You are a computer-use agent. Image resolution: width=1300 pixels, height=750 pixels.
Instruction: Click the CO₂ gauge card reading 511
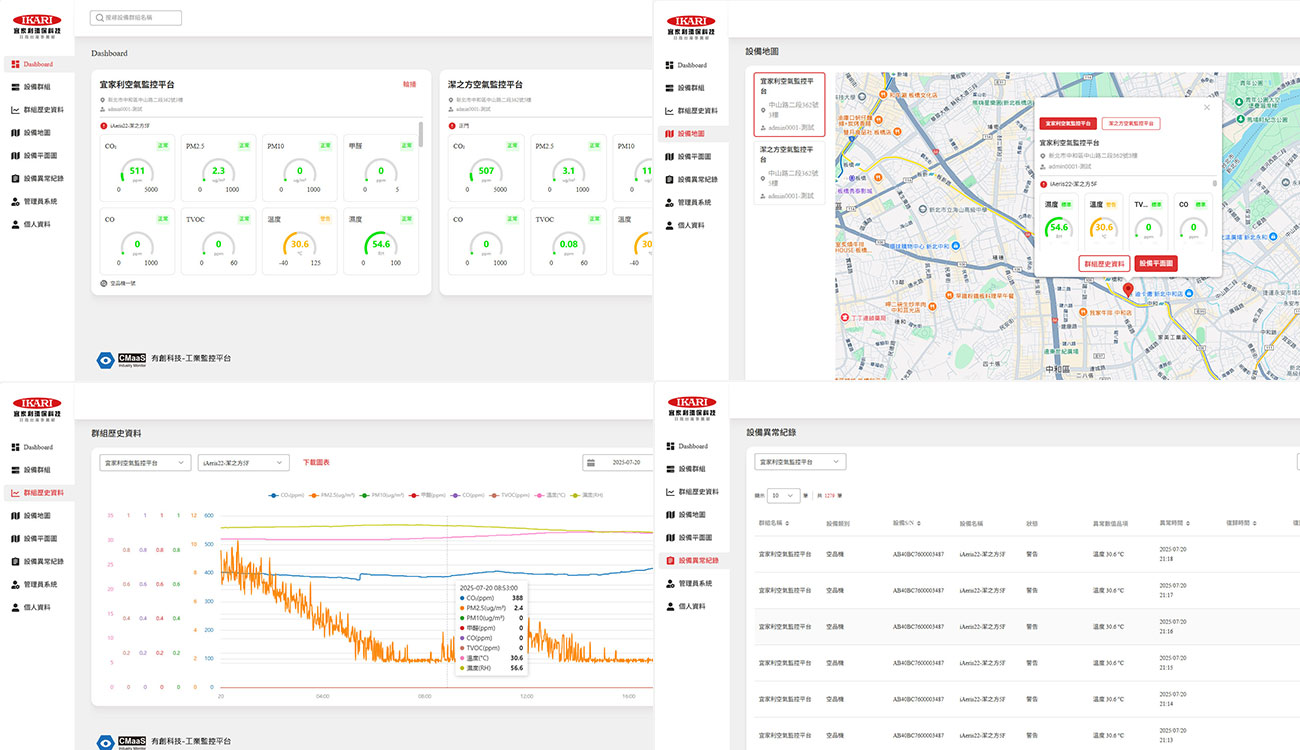pos(138,168)
